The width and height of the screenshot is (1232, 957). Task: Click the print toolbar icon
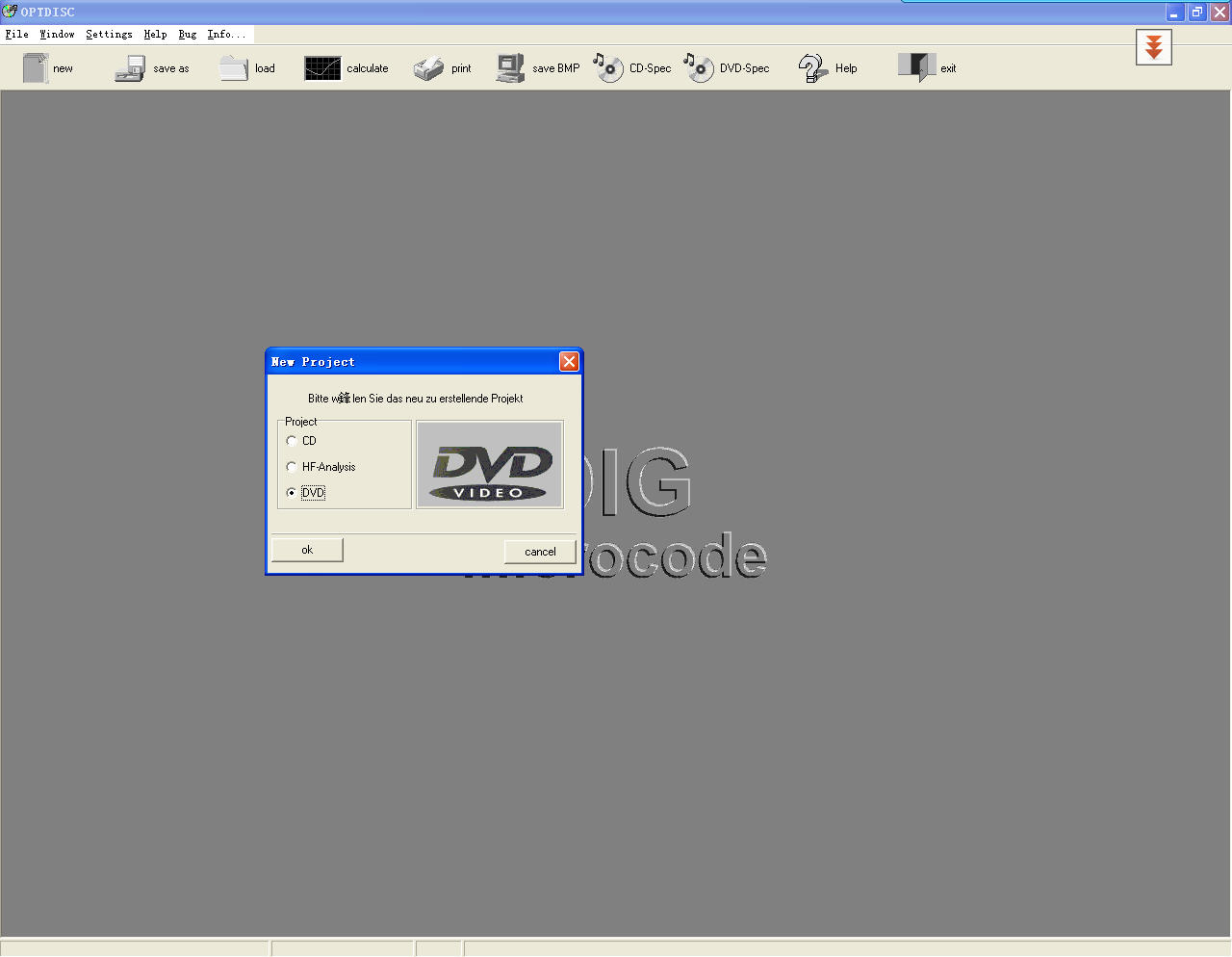coord(429,68)
